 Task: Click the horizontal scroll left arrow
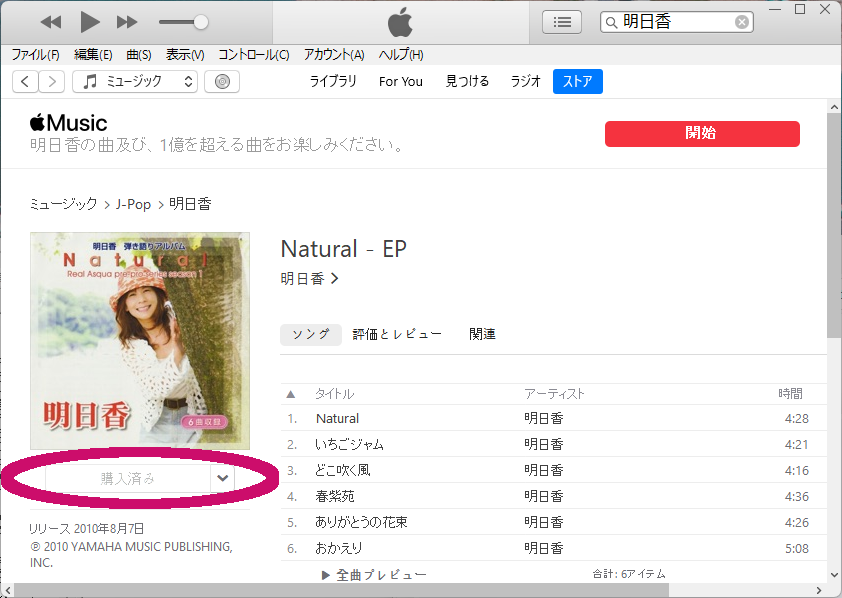click(7, 590)
